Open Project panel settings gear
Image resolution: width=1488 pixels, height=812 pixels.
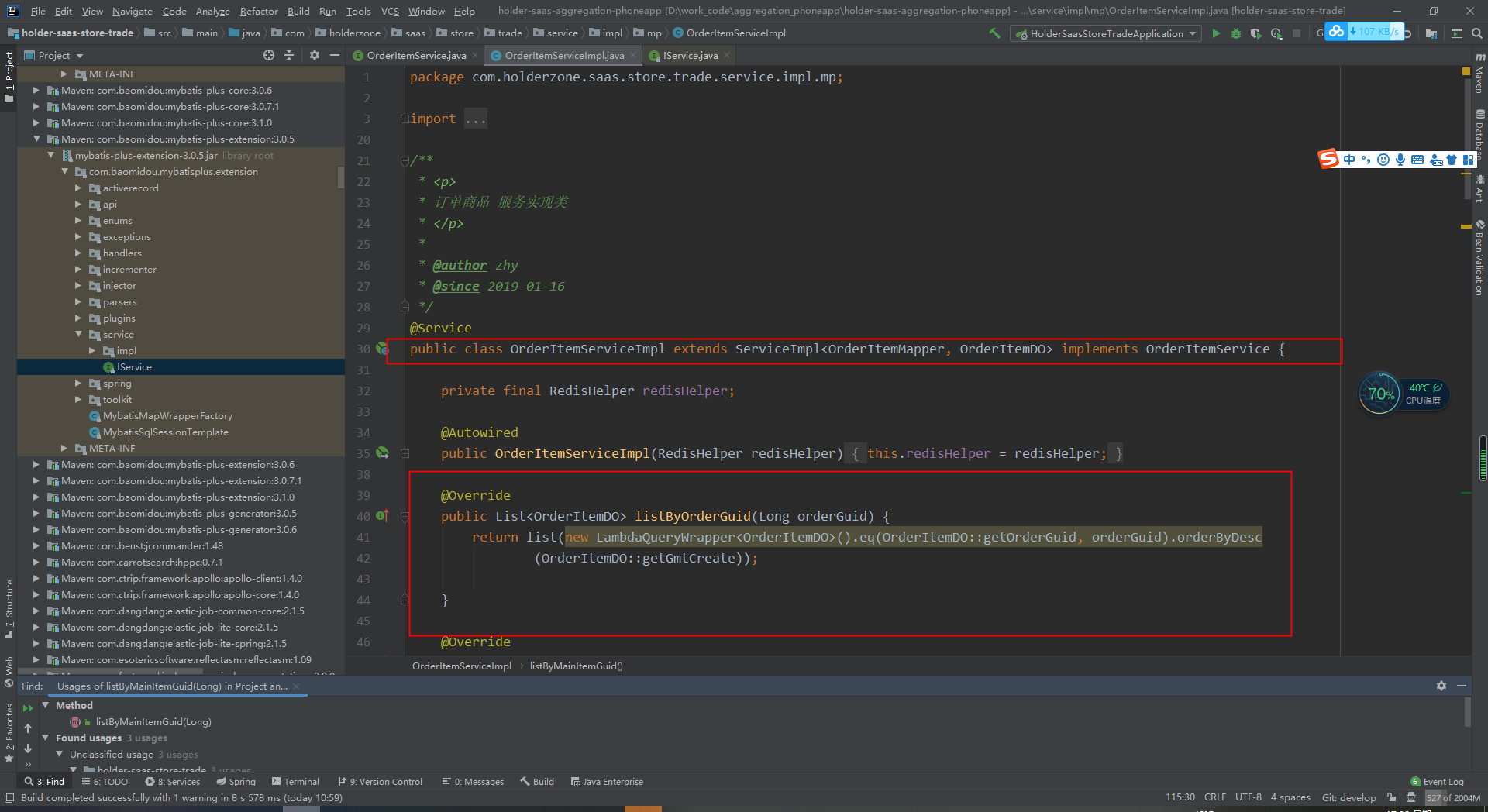click(315, 55)
